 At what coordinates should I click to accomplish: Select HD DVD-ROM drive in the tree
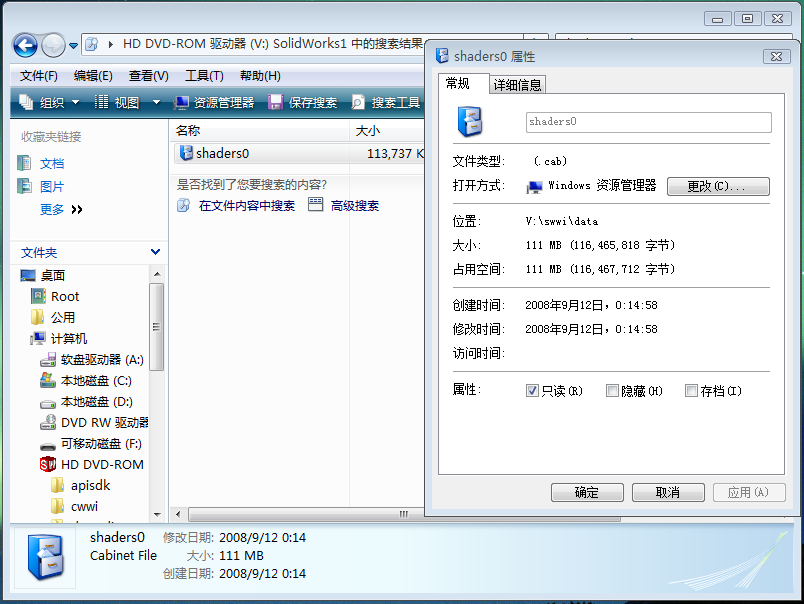(x=102, y=465)
